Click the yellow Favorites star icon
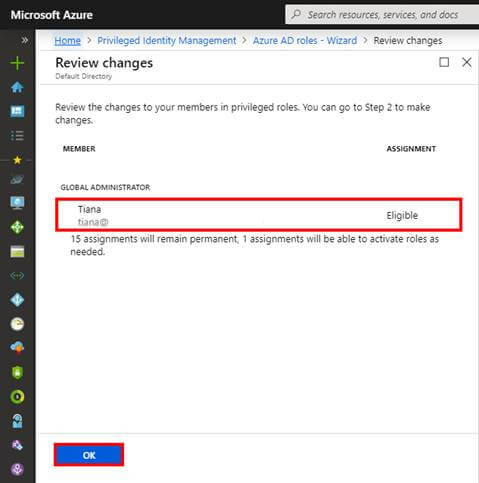Viewport: 479px width, 483px height. [x=17, y=160]
